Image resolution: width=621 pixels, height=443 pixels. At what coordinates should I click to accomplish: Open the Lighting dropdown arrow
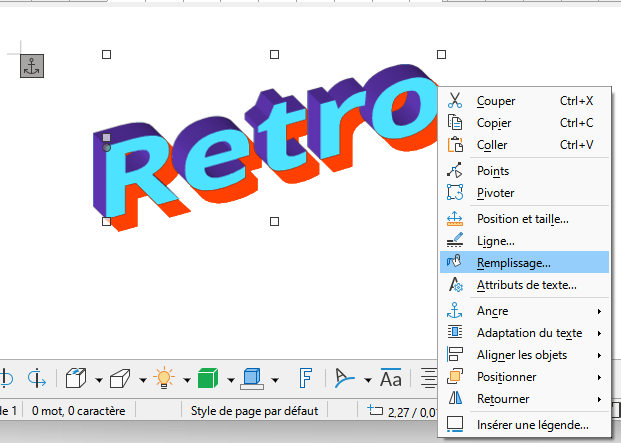click(x=187, y=380)
